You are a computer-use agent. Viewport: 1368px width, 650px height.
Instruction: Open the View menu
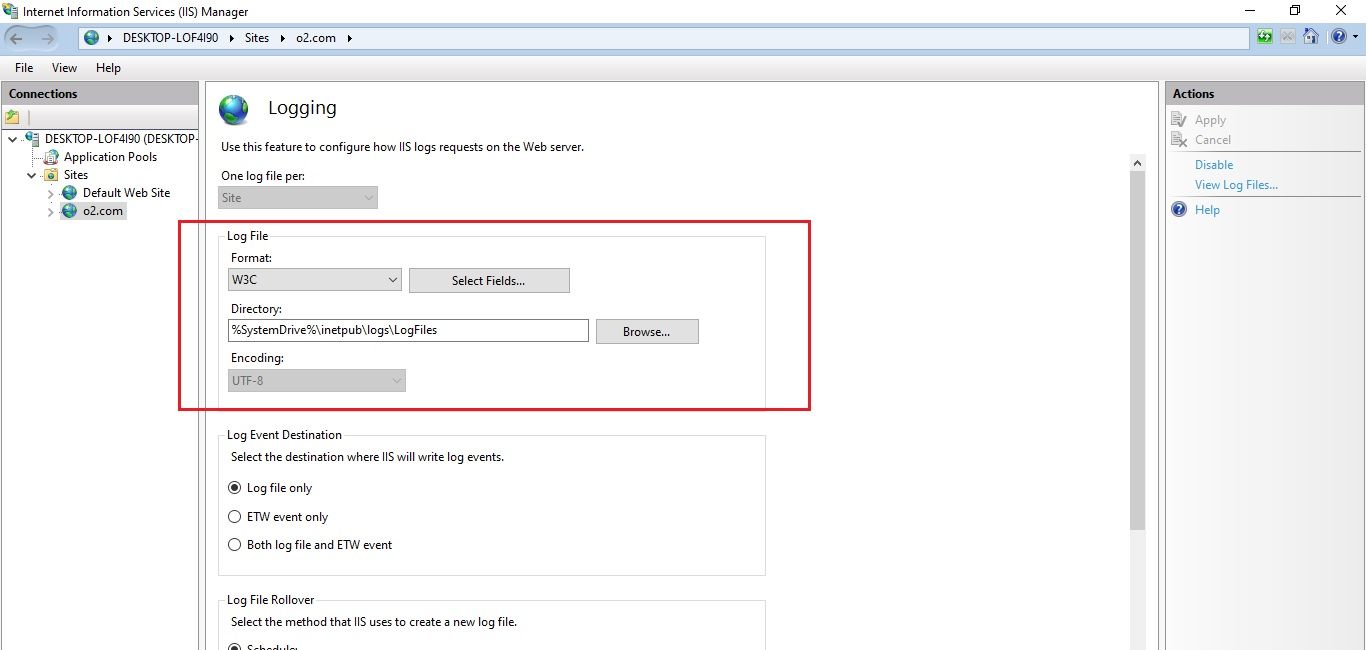(x=64, y=68)
